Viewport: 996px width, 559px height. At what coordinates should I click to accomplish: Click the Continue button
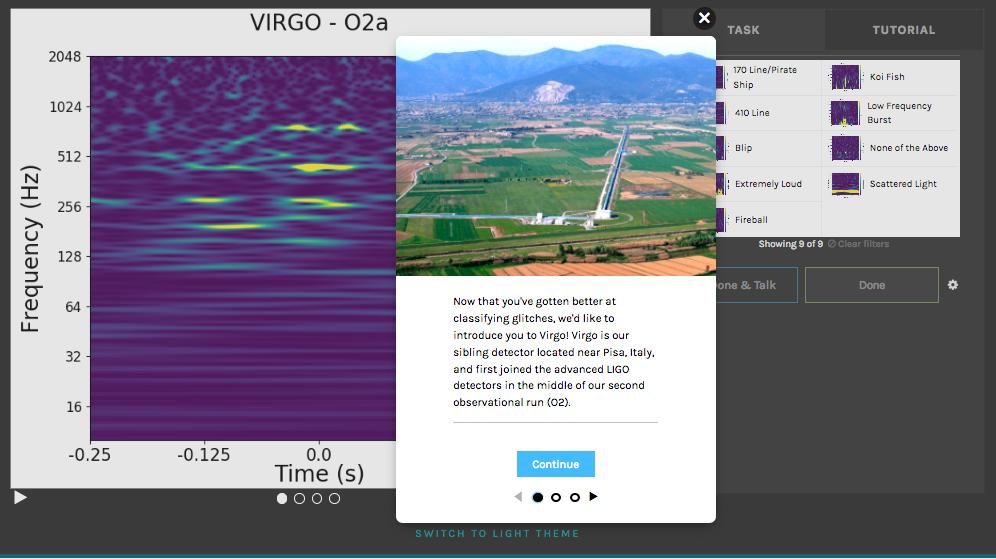(556, 464)
